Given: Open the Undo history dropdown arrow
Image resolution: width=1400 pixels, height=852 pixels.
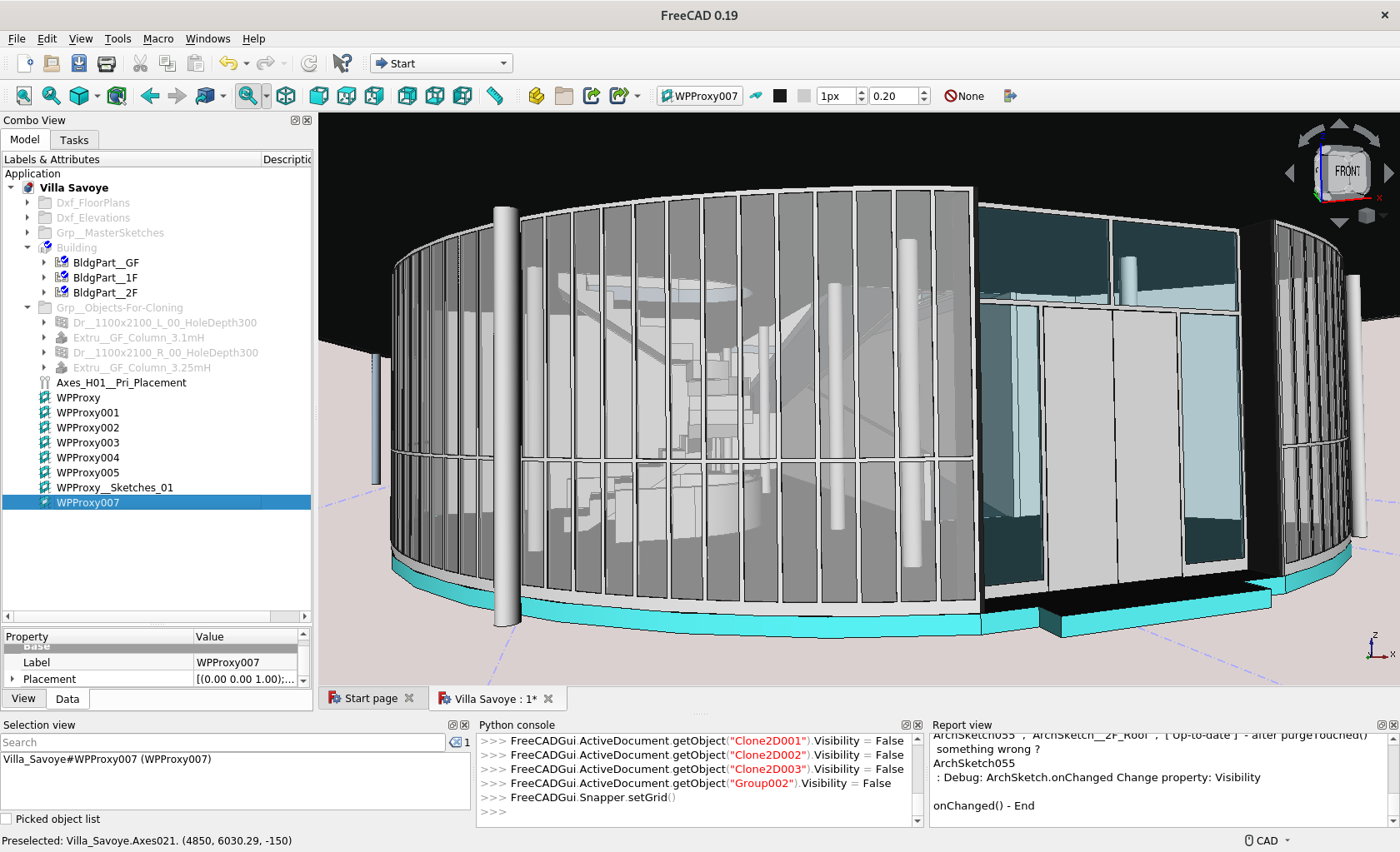Looking at the screenshot, I should pos(247,63).
